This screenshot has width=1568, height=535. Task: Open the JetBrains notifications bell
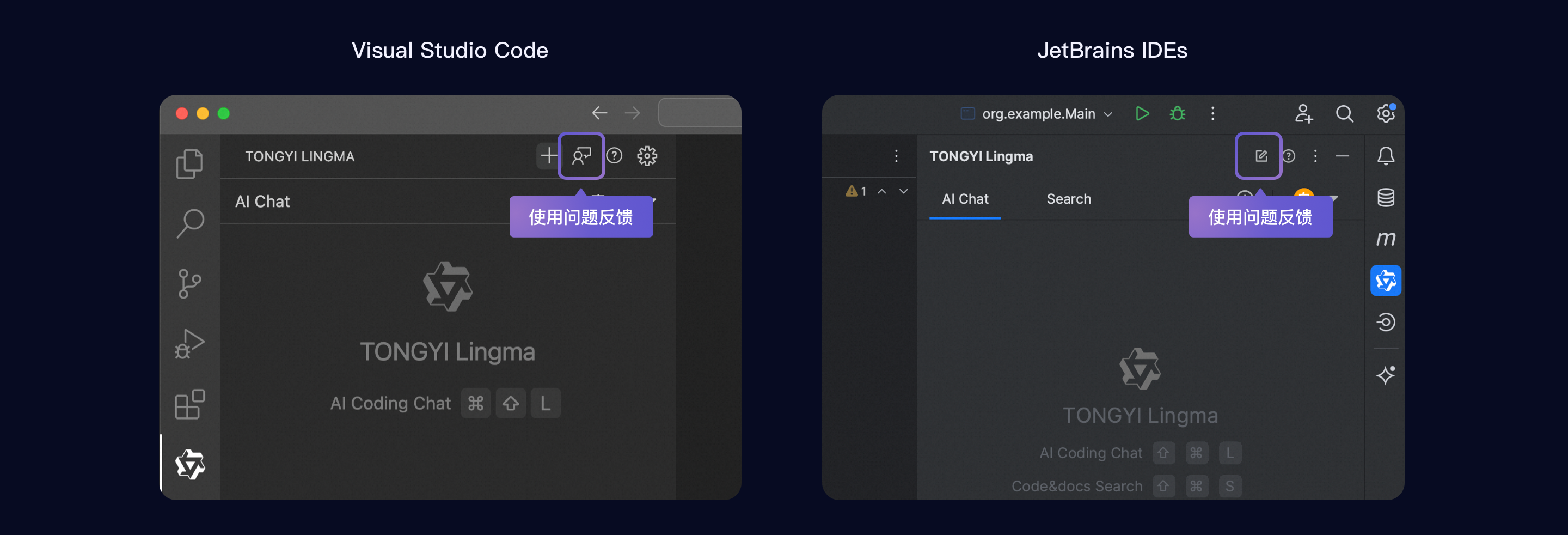click(x=1386, y=156)
